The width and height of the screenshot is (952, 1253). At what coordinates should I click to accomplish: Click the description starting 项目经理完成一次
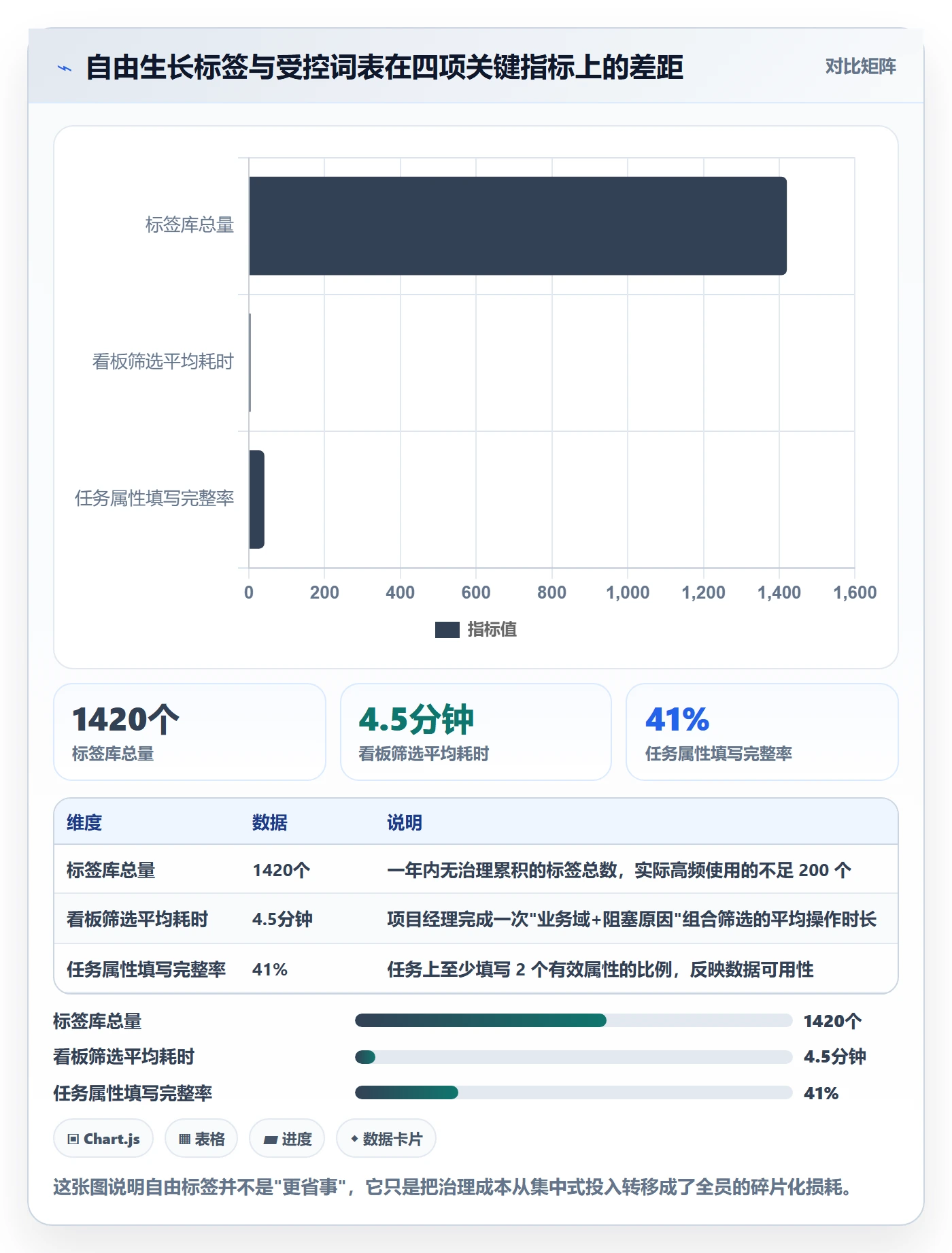pyautogui.click(x=632, y=919)
